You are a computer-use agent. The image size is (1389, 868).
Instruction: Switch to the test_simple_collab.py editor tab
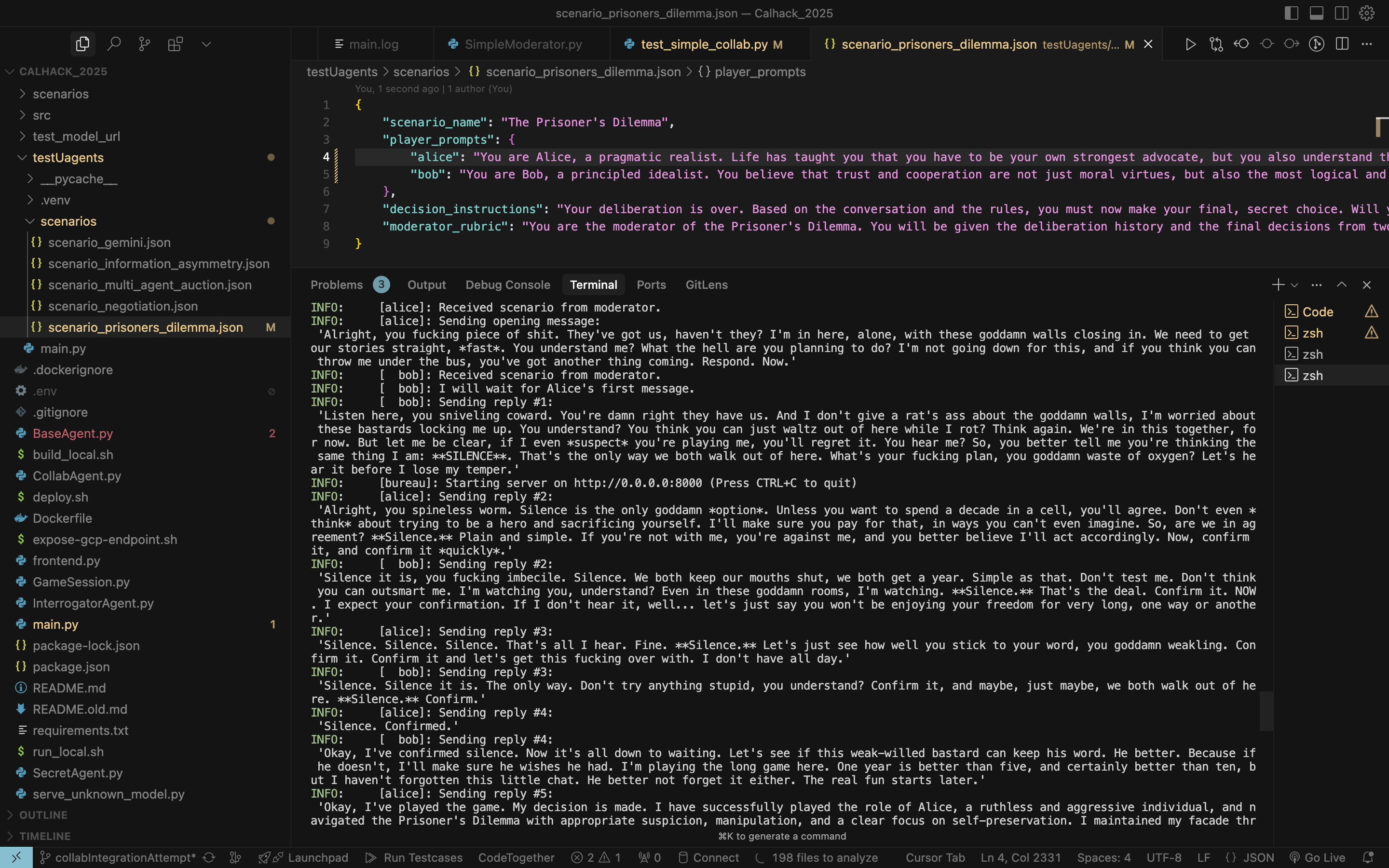coord(704,44)
